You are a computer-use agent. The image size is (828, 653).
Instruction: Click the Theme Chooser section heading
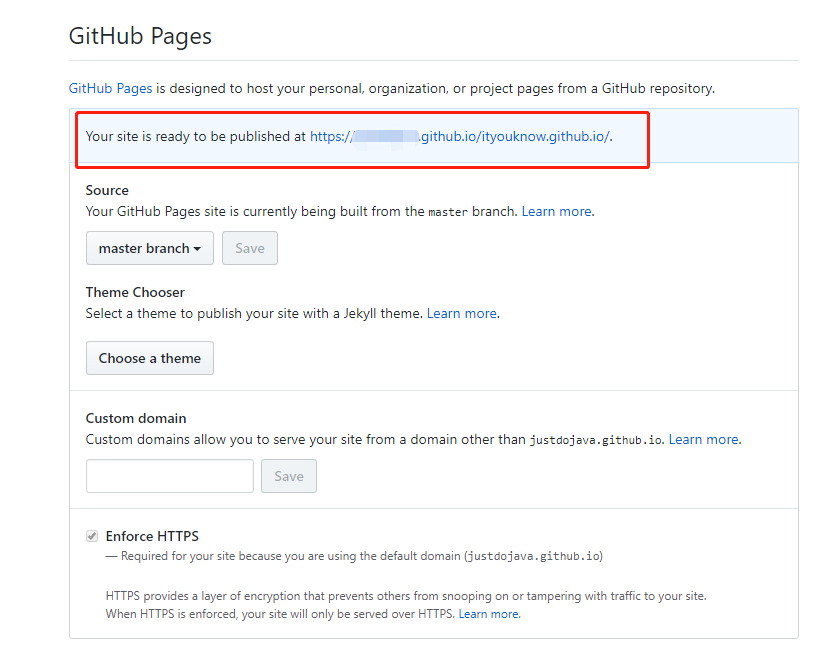tap(135, 292)
